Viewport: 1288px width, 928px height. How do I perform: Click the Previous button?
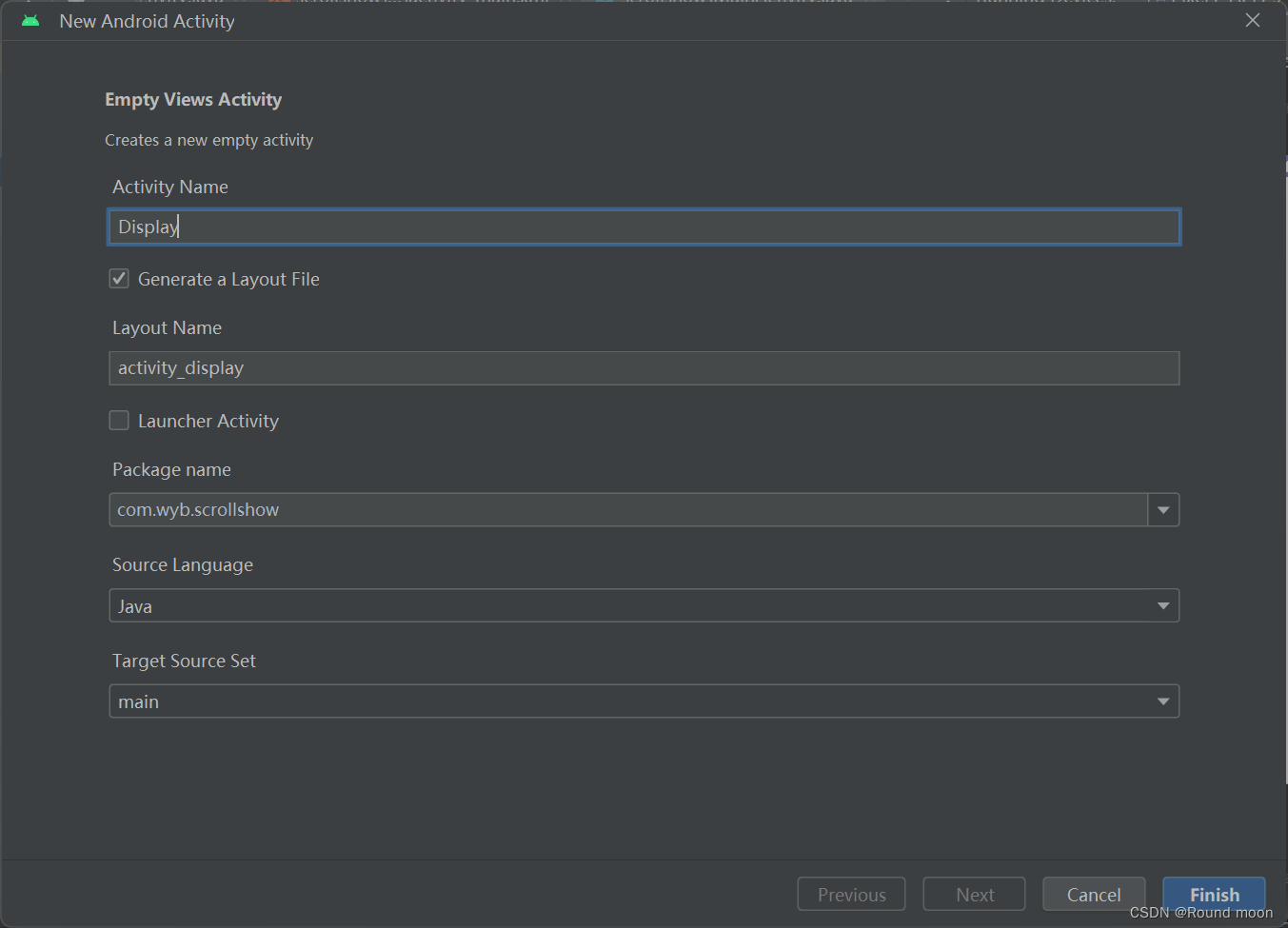click(851, 895)
